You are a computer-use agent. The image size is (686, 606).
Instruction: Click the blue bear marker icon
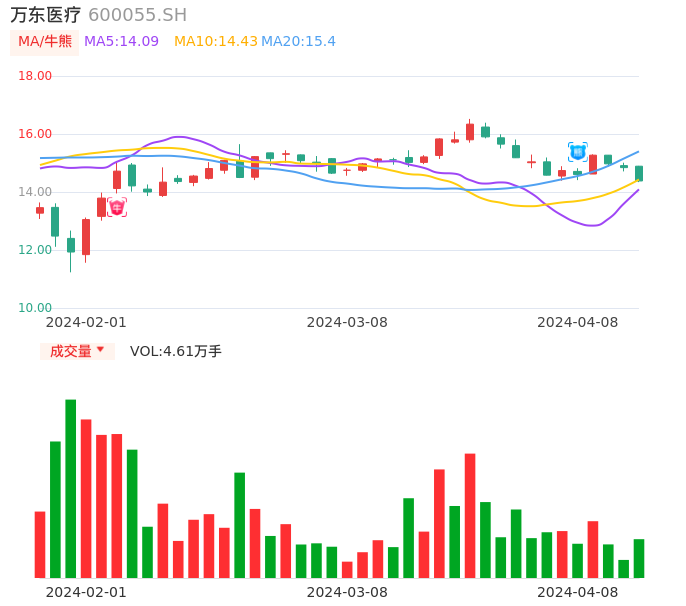pos(578,152)
